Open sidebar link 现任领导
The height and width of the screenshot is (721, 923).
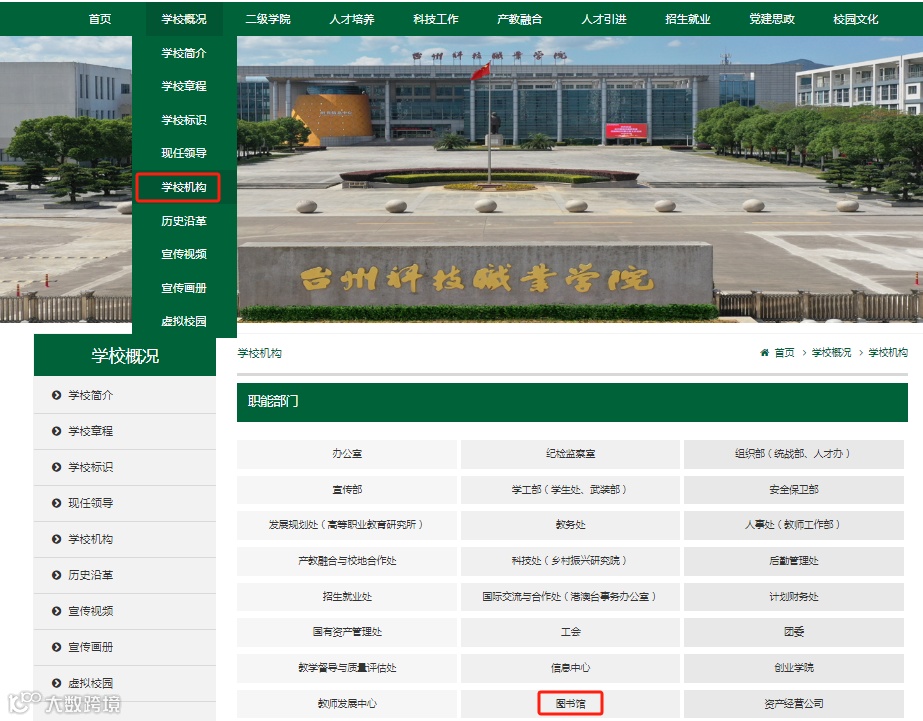tap(91, 503)
